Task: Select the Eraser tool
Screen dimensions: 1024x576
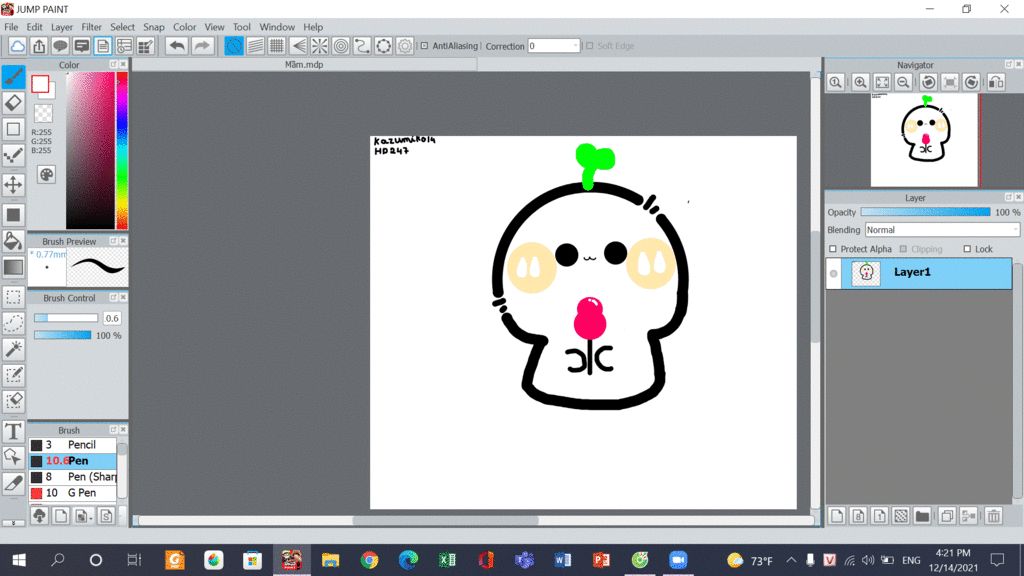Action: click(x=13, y=103)
